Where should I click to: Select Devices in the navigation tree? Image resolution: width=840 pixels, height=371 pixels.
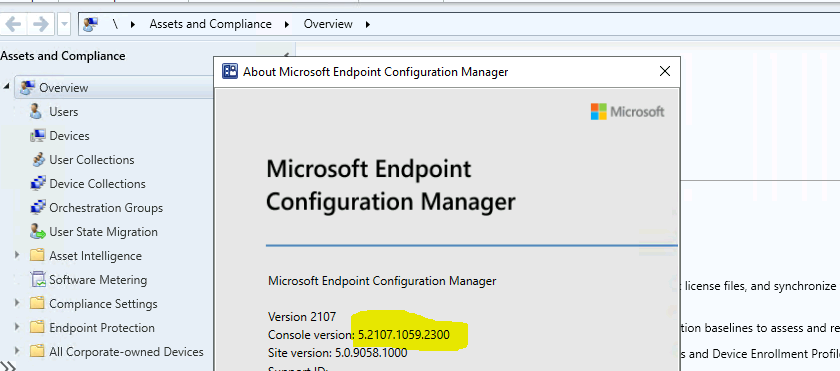click(x=69, y=135)
